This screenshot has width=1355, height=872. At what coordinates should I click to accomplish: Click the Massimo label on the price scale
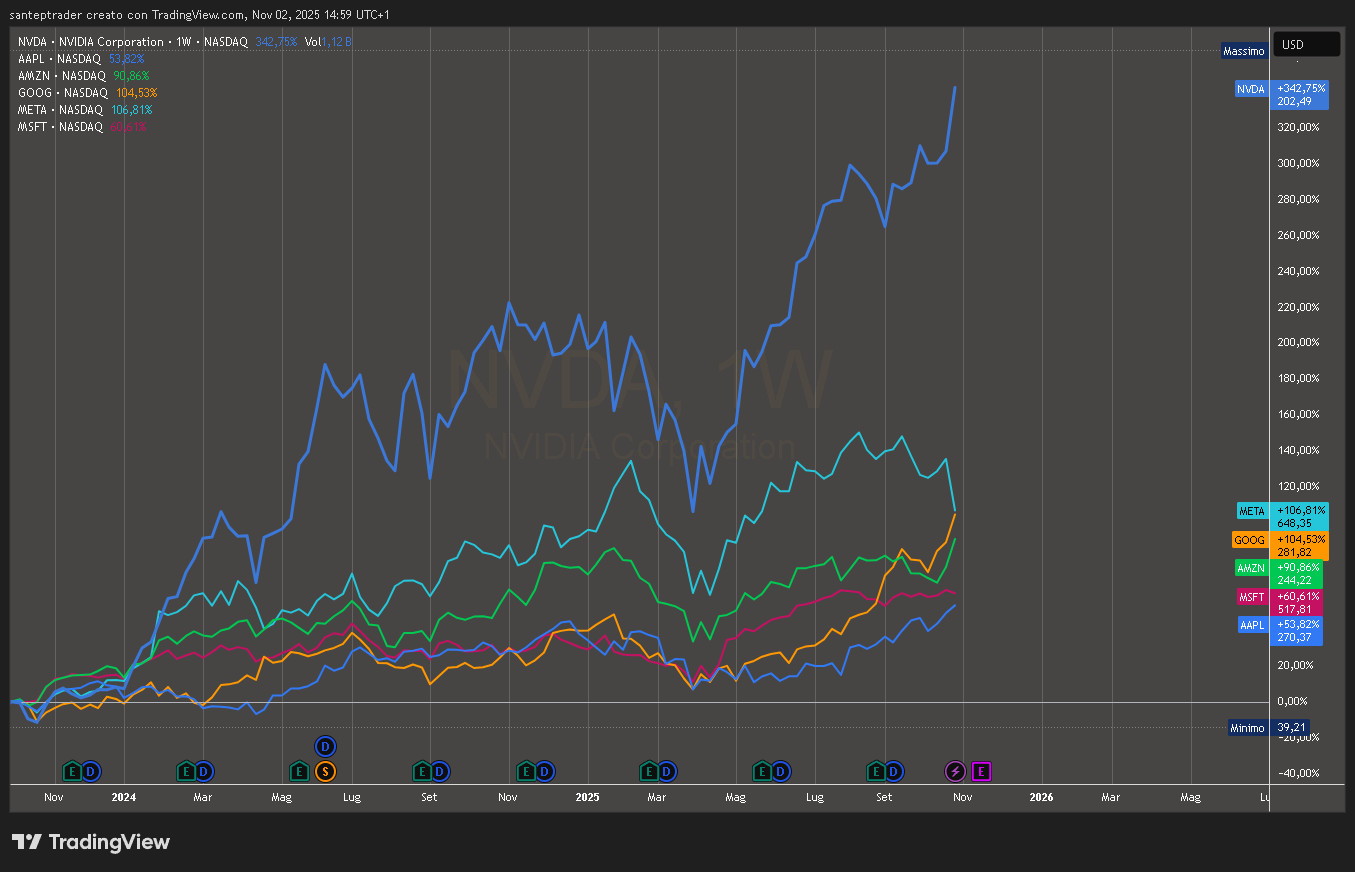tap(1243, 50)
